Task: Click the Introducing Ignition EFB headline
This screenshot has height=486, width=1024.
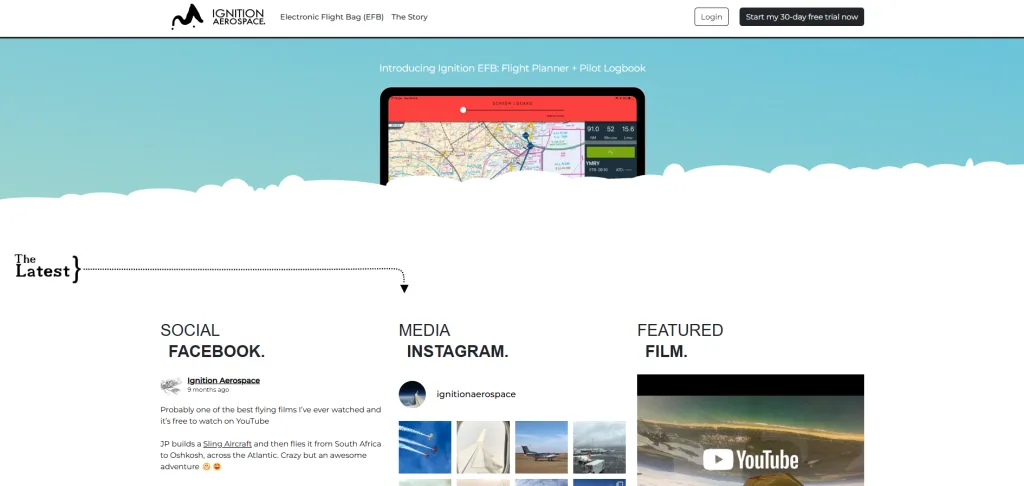Action: [512, 68]
